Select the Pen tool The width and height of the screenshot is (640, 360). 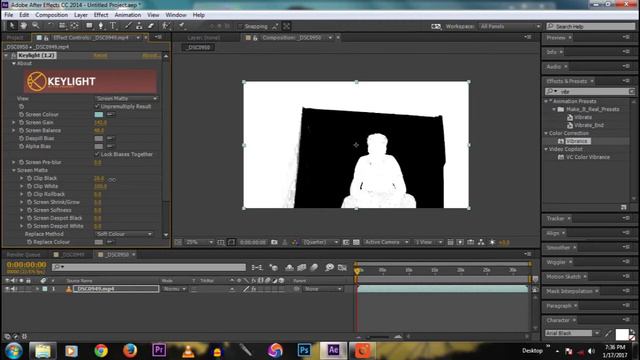[101, 26]
